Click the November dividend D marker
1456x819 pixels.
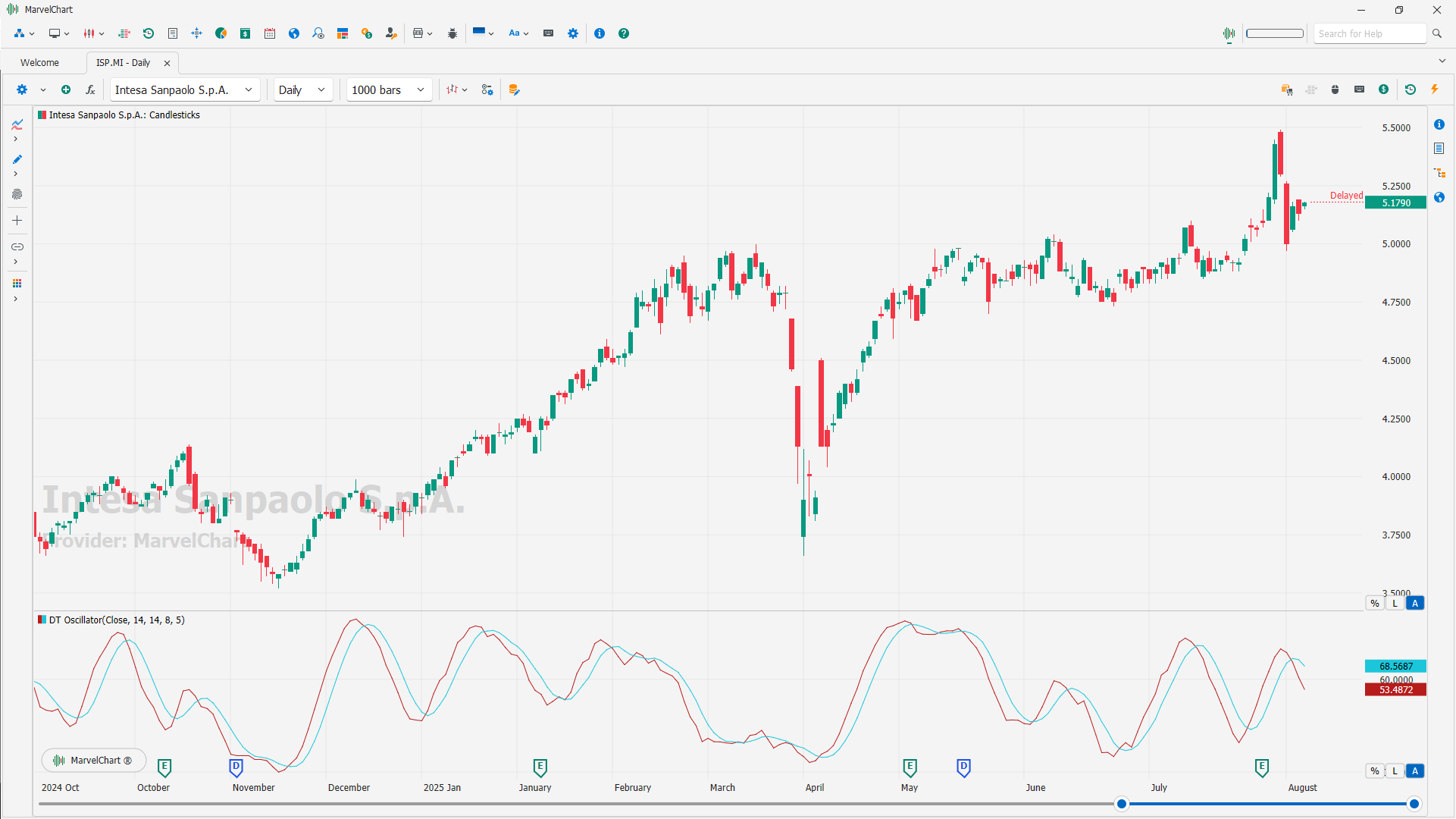click(x=236, y=767)
